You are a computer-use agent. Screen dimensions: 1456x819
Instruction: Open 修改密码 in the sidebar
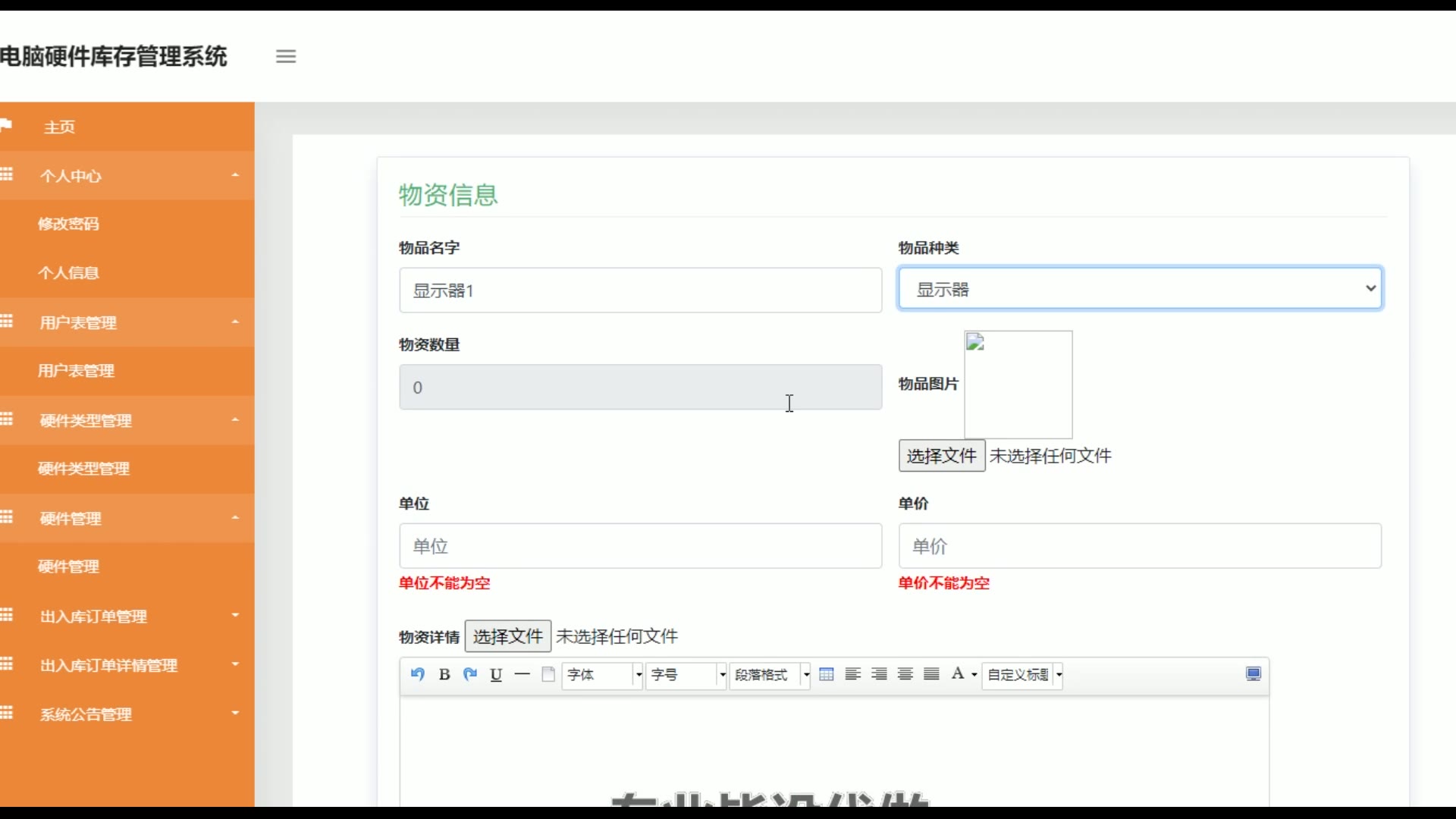tap(69, 224)
